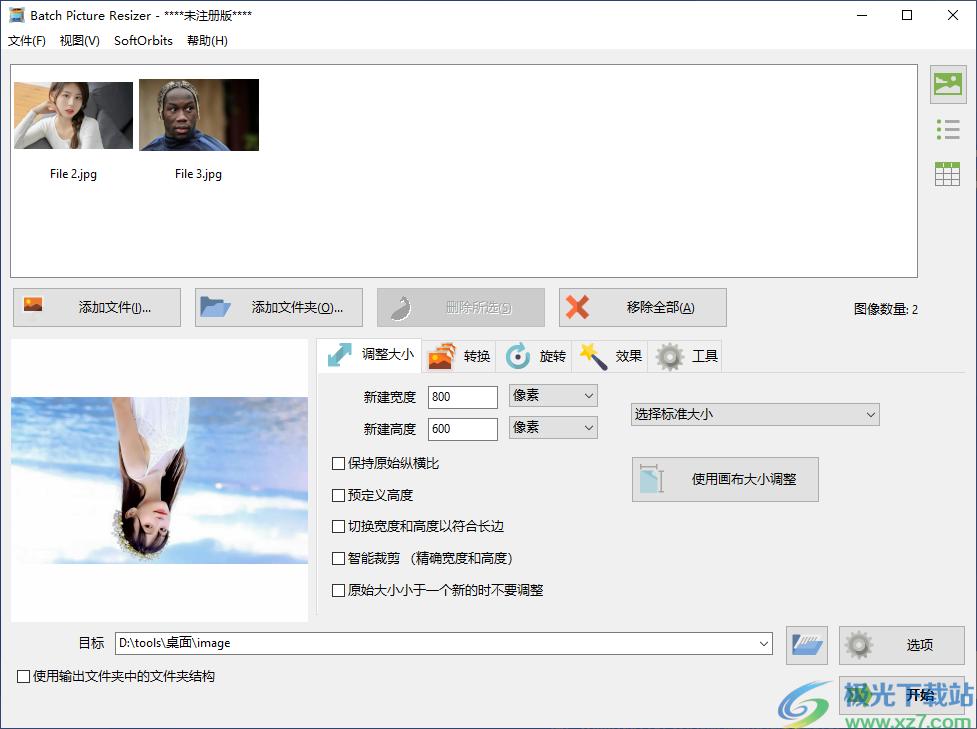Switch to table details view icon
The width and height of the screenshot is (977, 729).
tap(947, 174)
